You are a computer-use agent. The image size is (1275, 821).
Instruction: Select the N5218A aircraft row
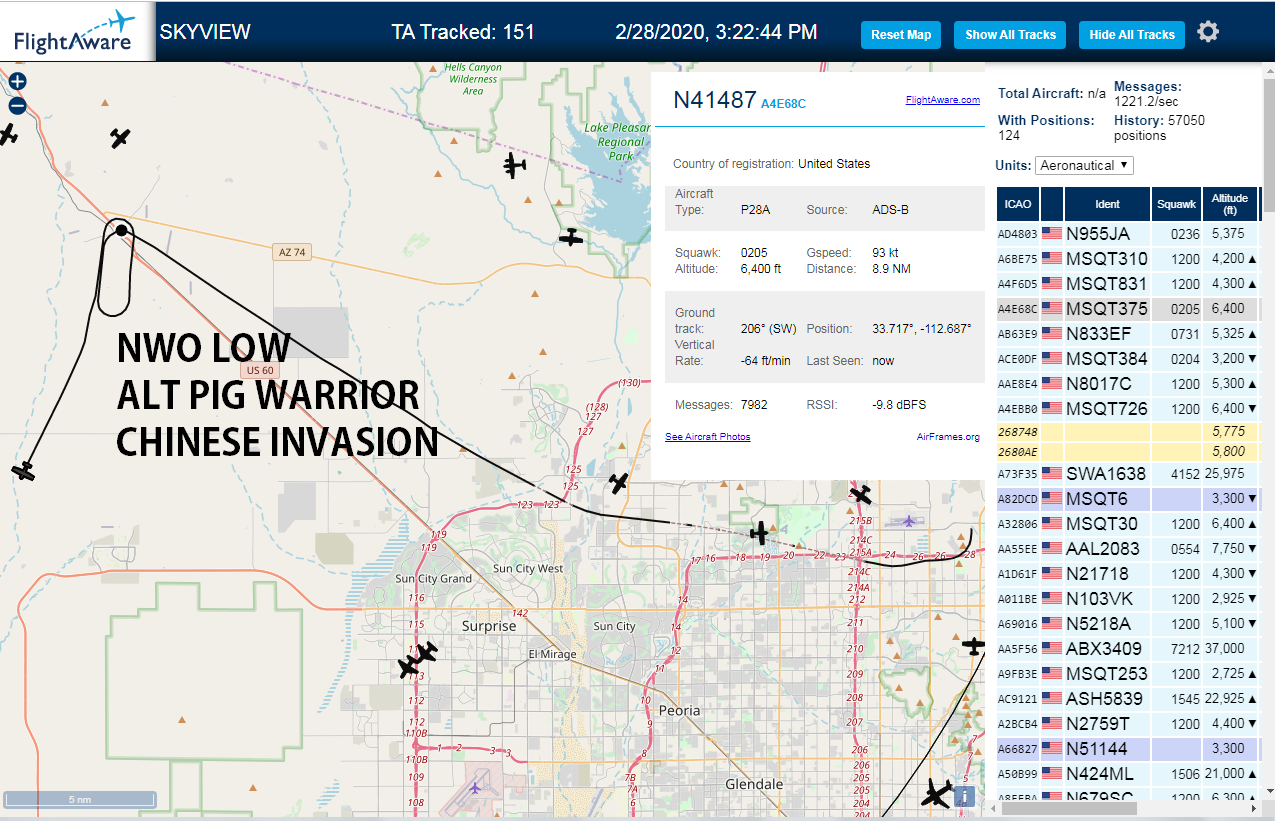(x=1127, y=623)
